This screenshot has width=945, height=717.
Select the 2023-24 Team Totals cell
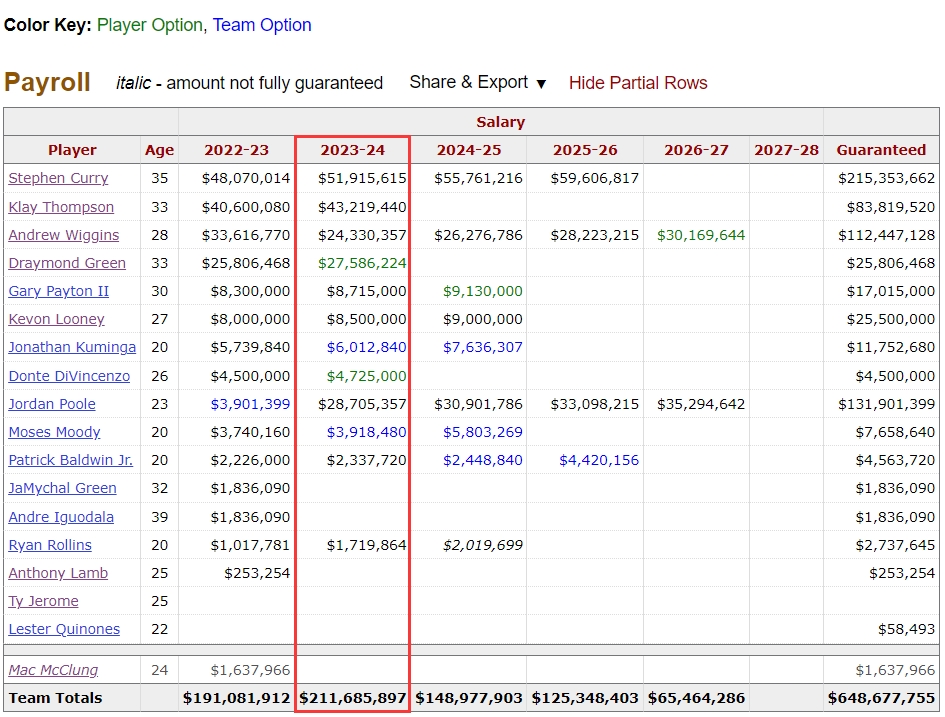[x=352, y=698]
